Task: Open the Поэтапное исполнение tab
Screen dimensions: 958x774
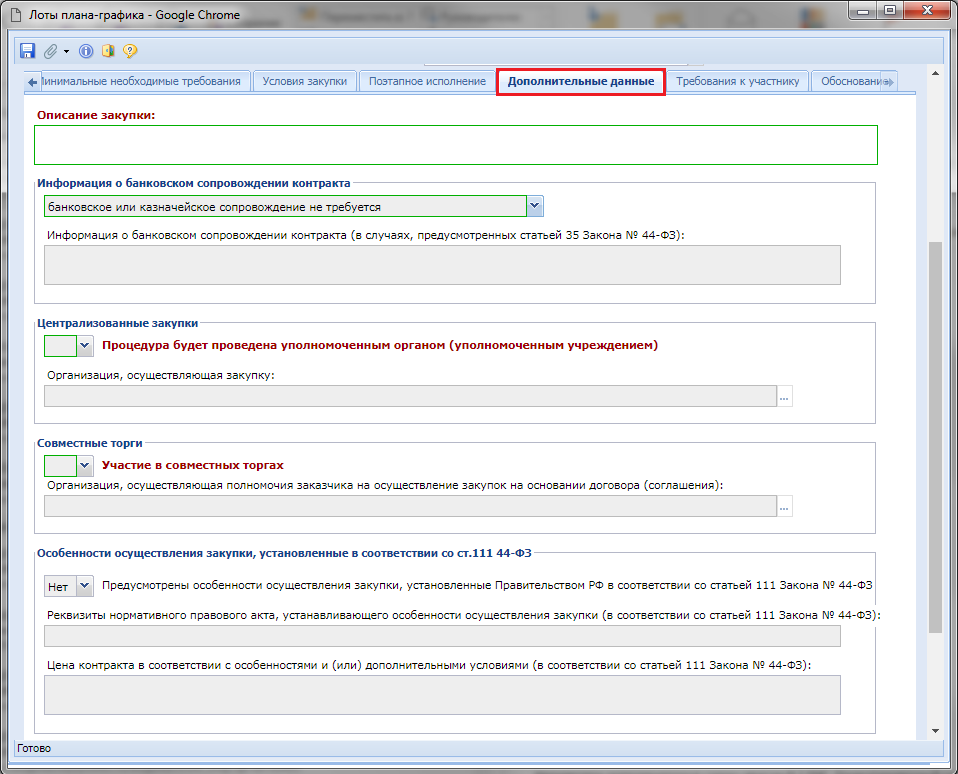Action: (427, 81)
